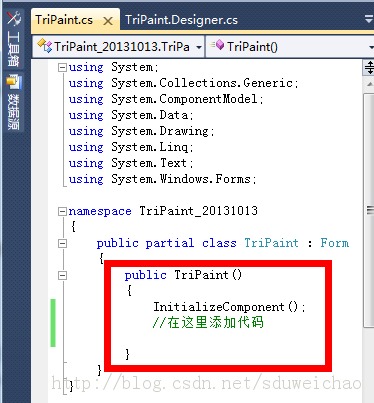
Task: Switch to the TriPaint.Designer.cs tab
Action: pos(181,20)
